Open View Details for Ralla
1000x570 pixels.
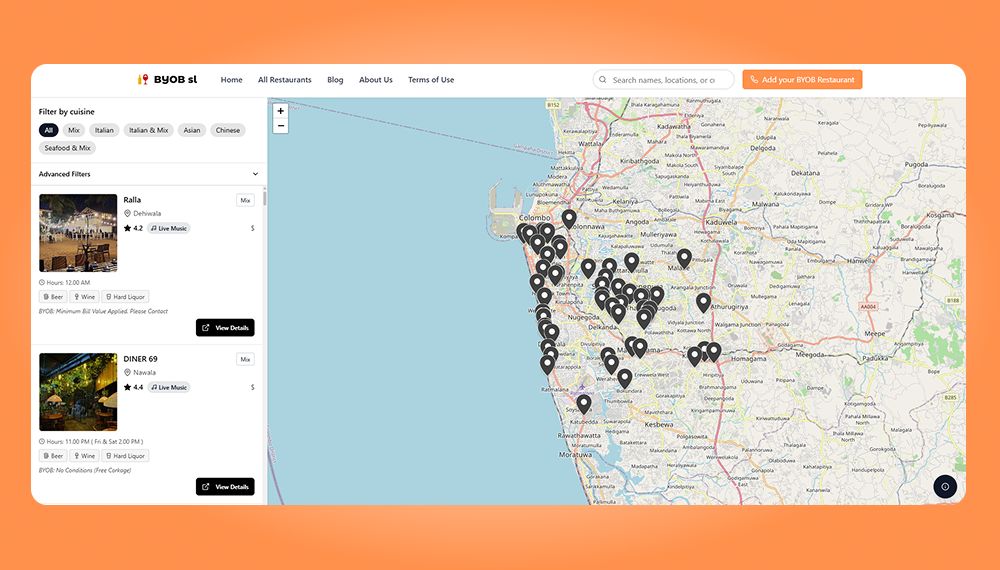tap(225, 328)
